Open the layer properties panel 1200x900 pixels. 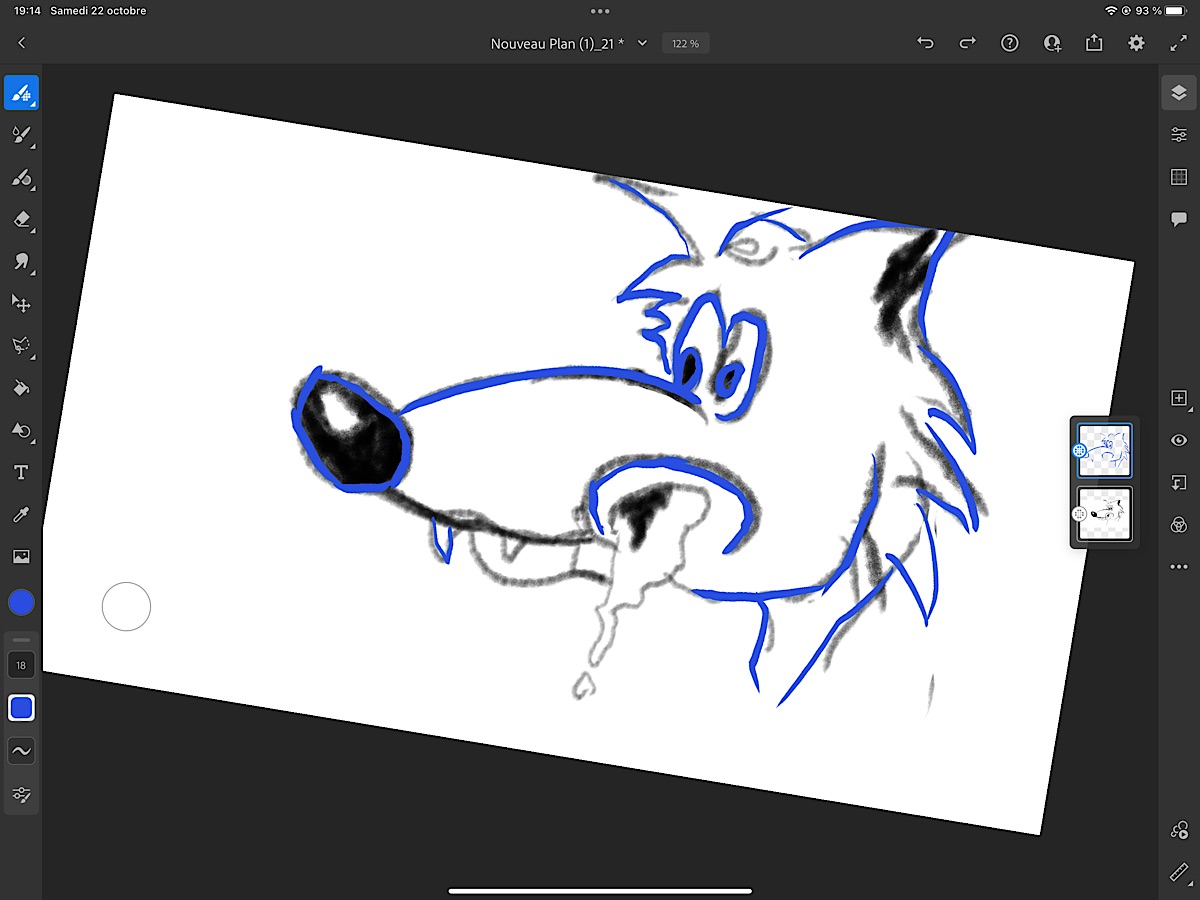1178,135
